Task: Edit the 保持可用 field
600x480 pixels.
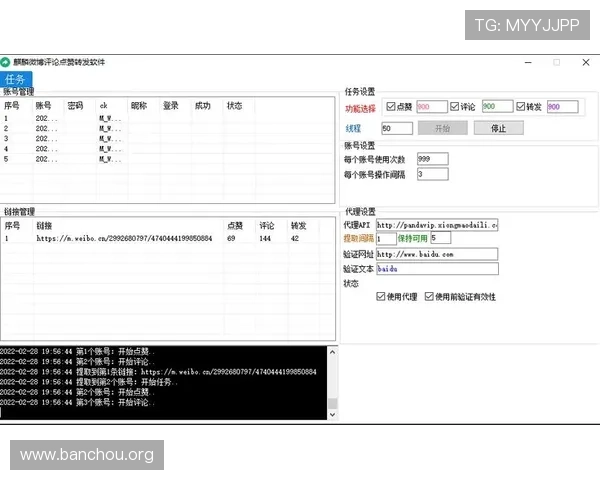Action: [440, 238]
